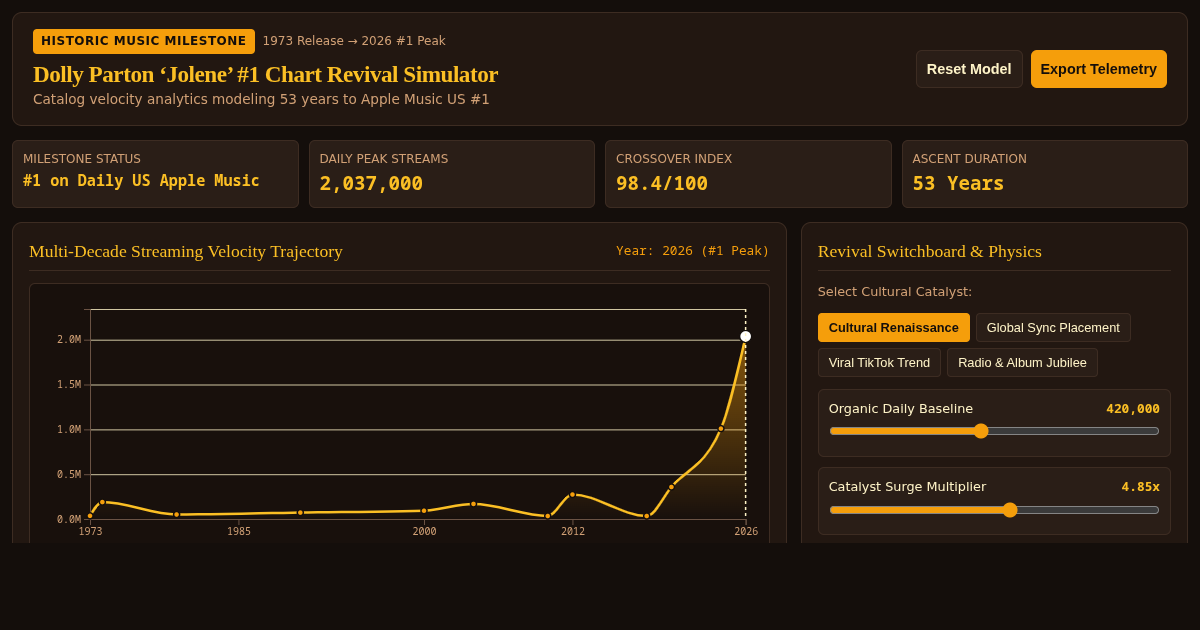Click the 1985 x-axis label
1200x630 pixels.
click(239, 531)
